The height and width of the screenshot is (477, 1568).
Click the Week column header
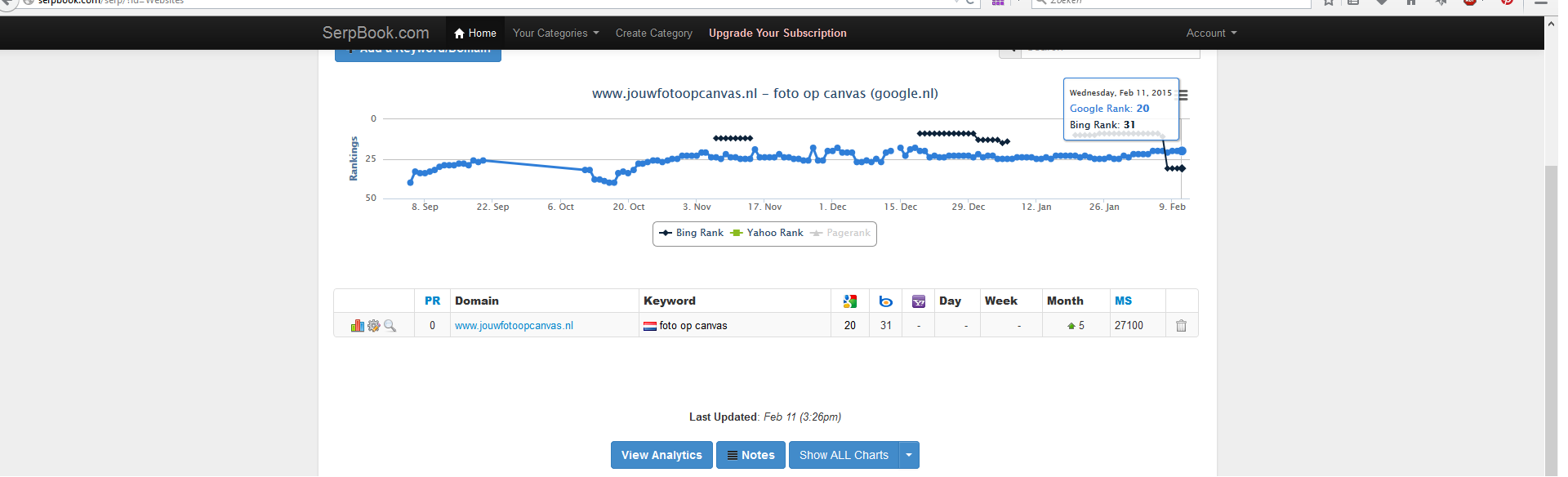[1001, 301]
